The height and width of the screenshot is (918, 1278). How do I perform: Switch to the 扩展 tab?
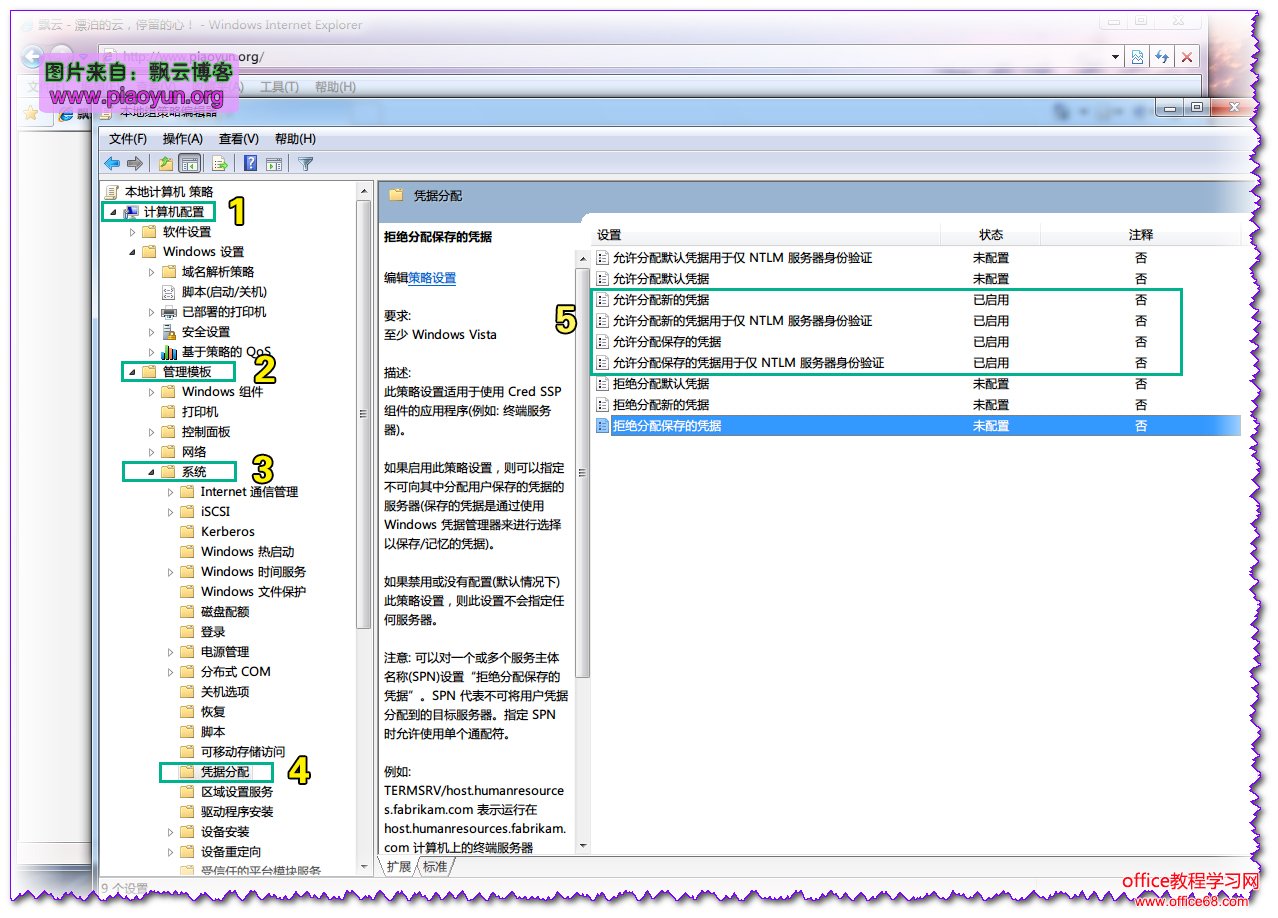(x=399, y=867)
